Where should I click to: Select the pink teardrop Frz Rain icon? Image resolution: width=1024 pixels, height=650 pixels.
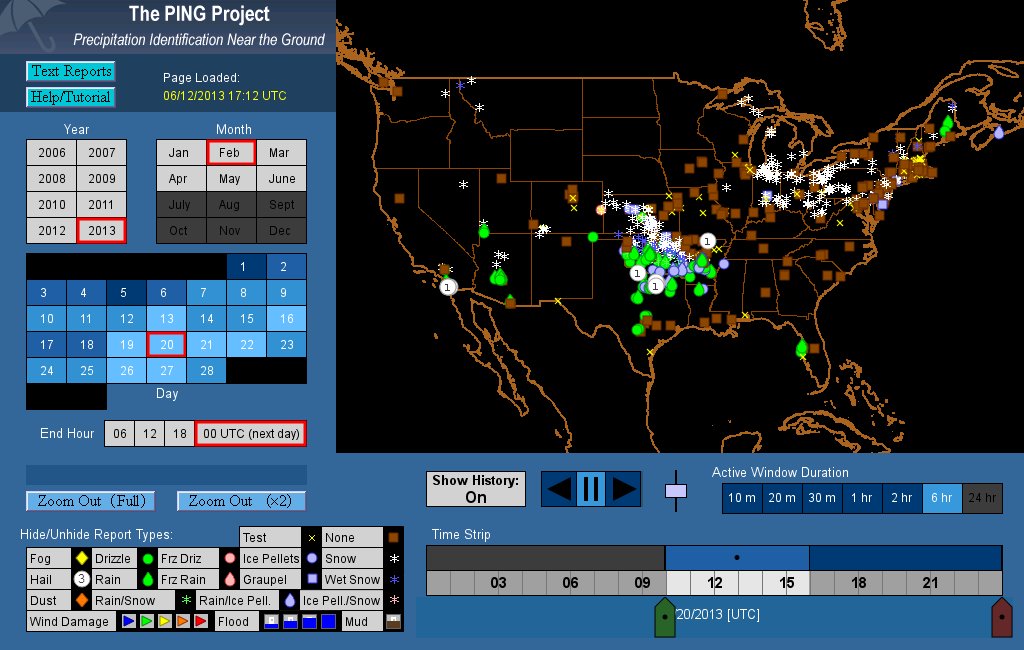pos(229,580)
